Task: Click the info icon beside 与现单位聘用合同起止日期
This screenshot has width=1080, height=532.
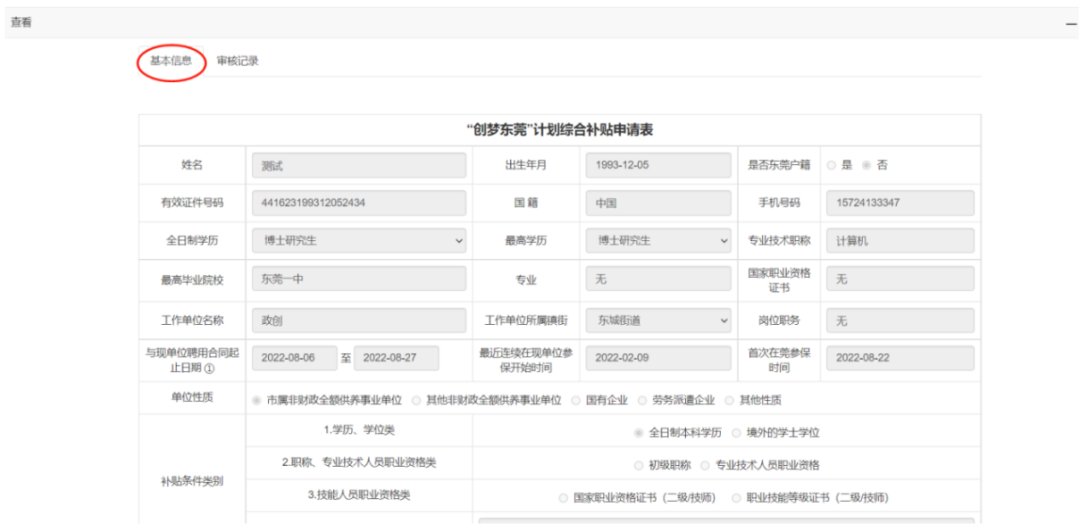Action: tap(209, 369)
